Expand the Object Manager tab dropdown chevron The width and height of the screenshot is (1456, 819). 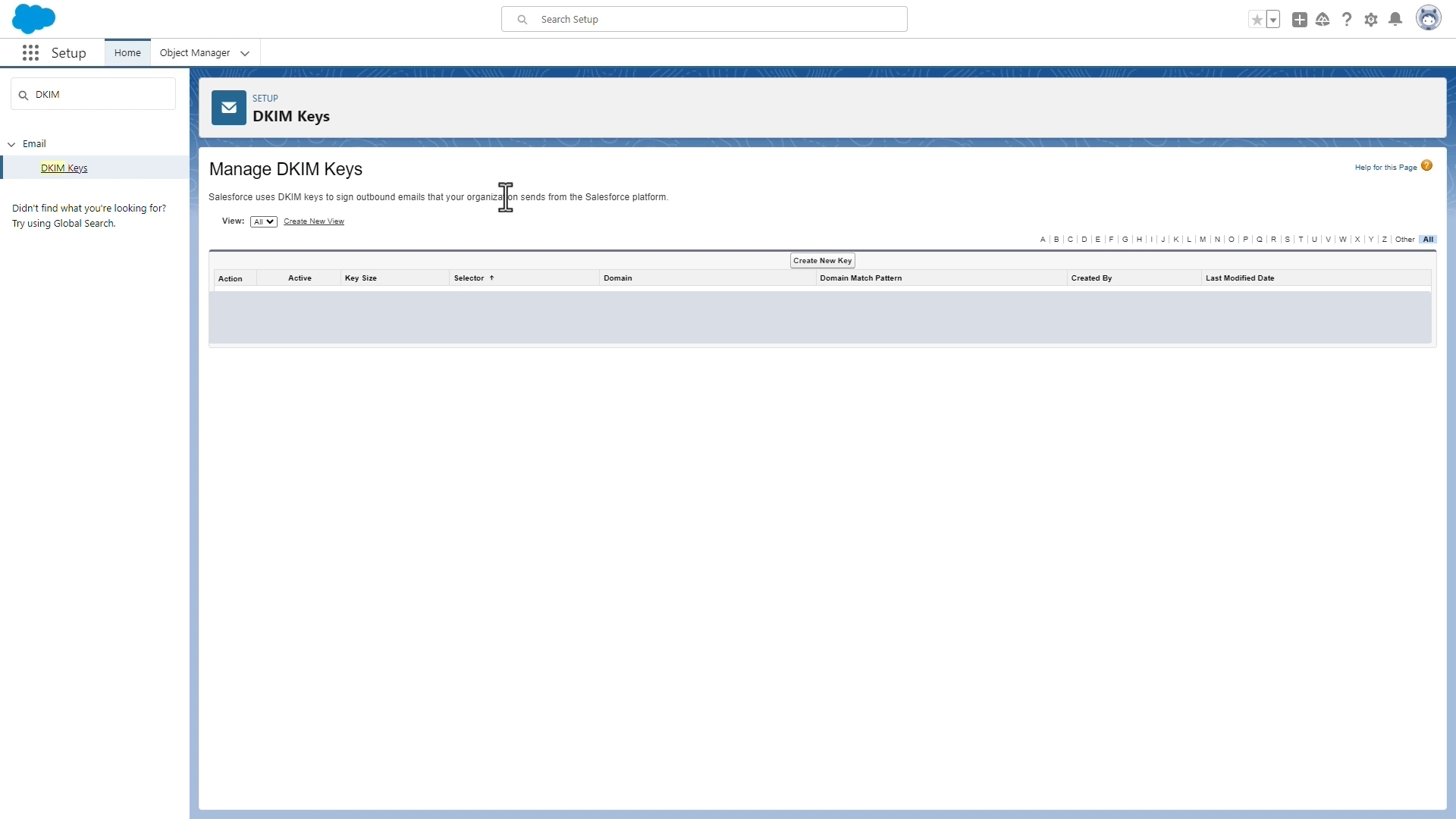click(245, 54)
